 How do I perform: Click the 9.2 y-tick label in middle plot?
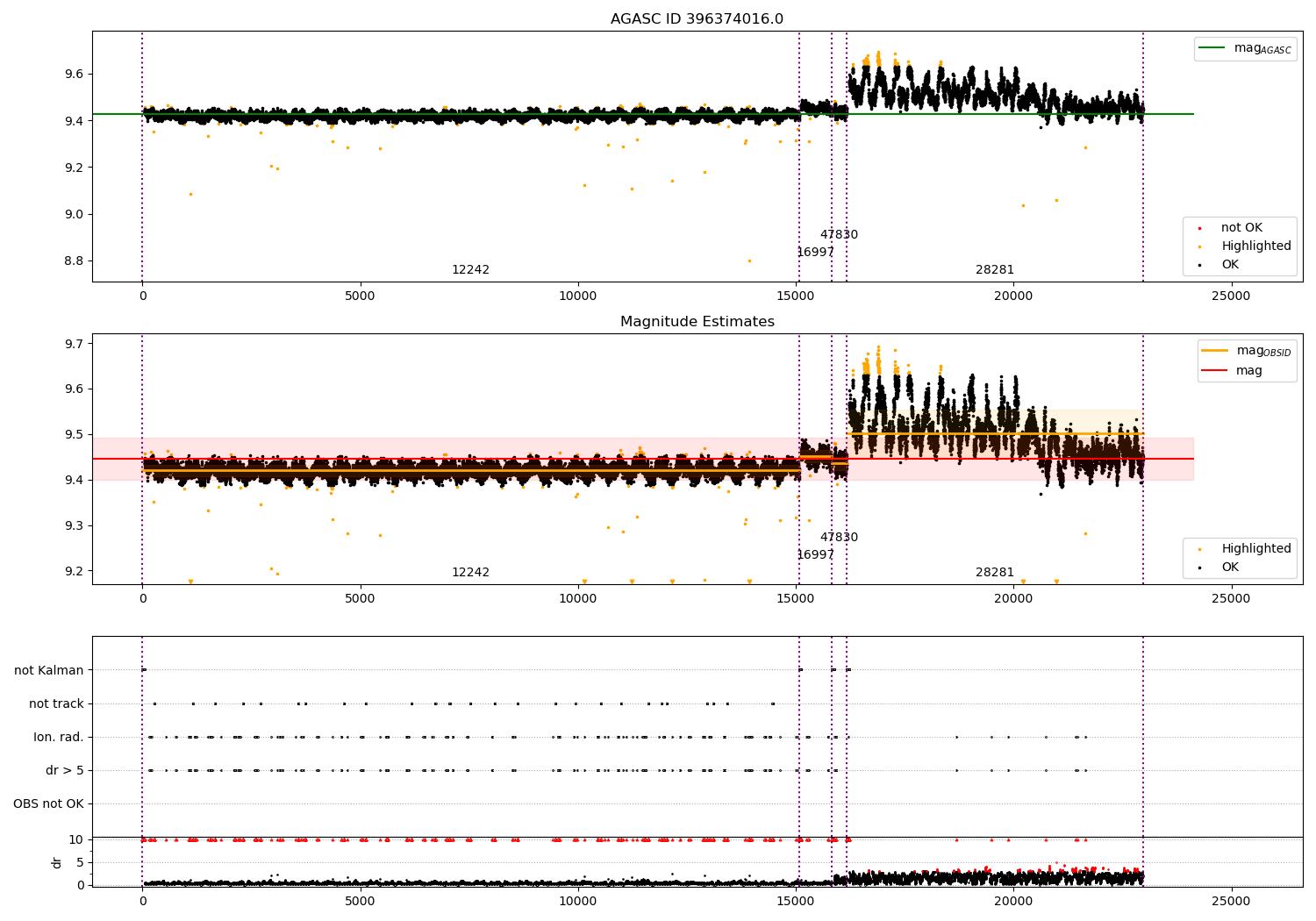pos(75,571)
